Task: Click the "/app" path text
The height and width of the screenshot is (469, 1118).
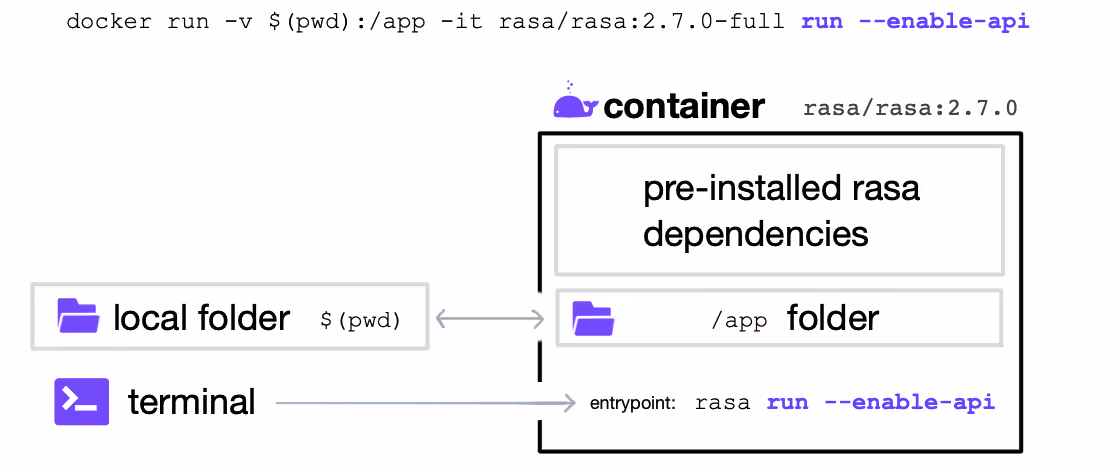Action: tap(739, 321)
